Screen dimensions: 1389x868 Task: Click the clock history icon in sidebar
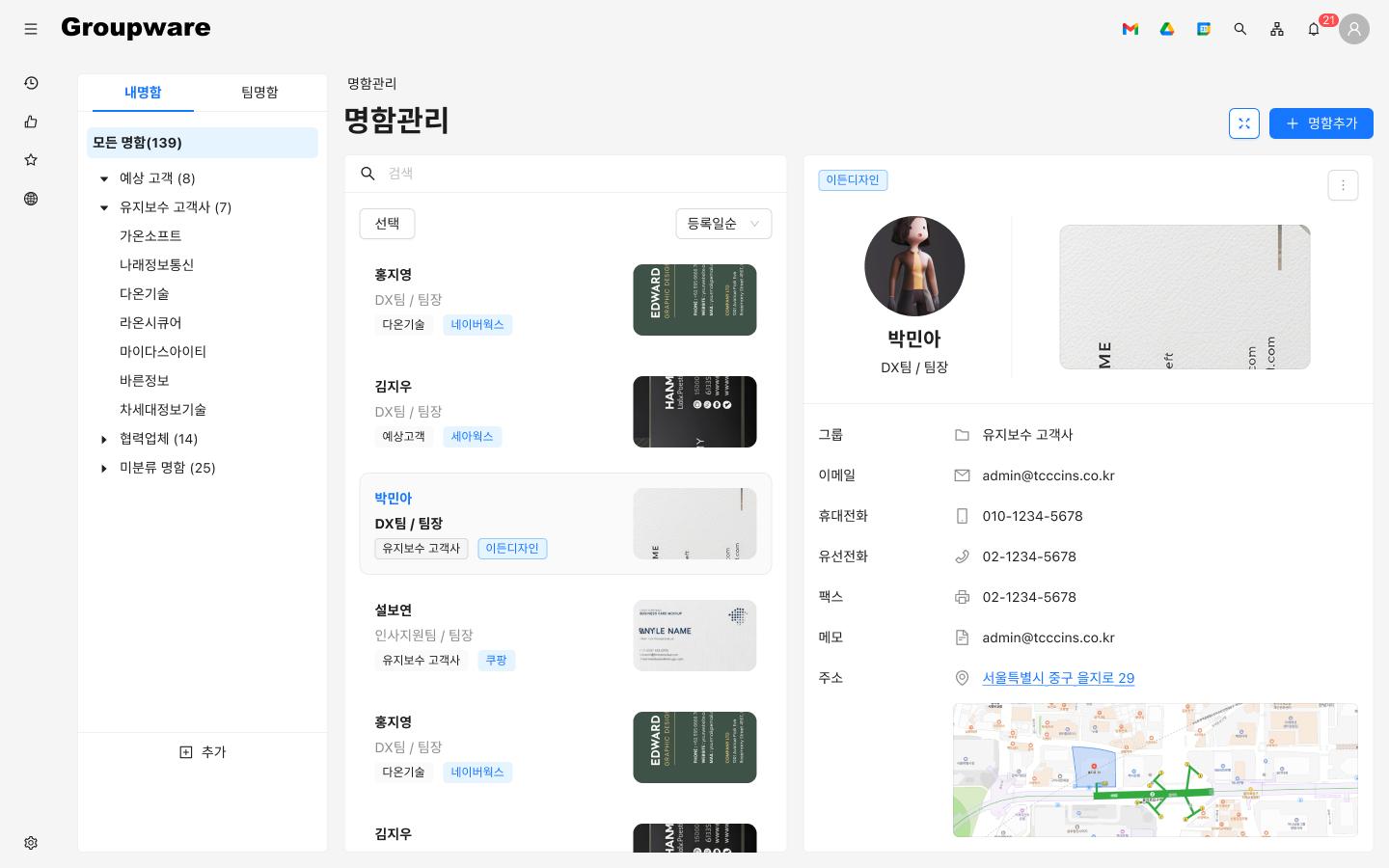(x=31, y=83)
